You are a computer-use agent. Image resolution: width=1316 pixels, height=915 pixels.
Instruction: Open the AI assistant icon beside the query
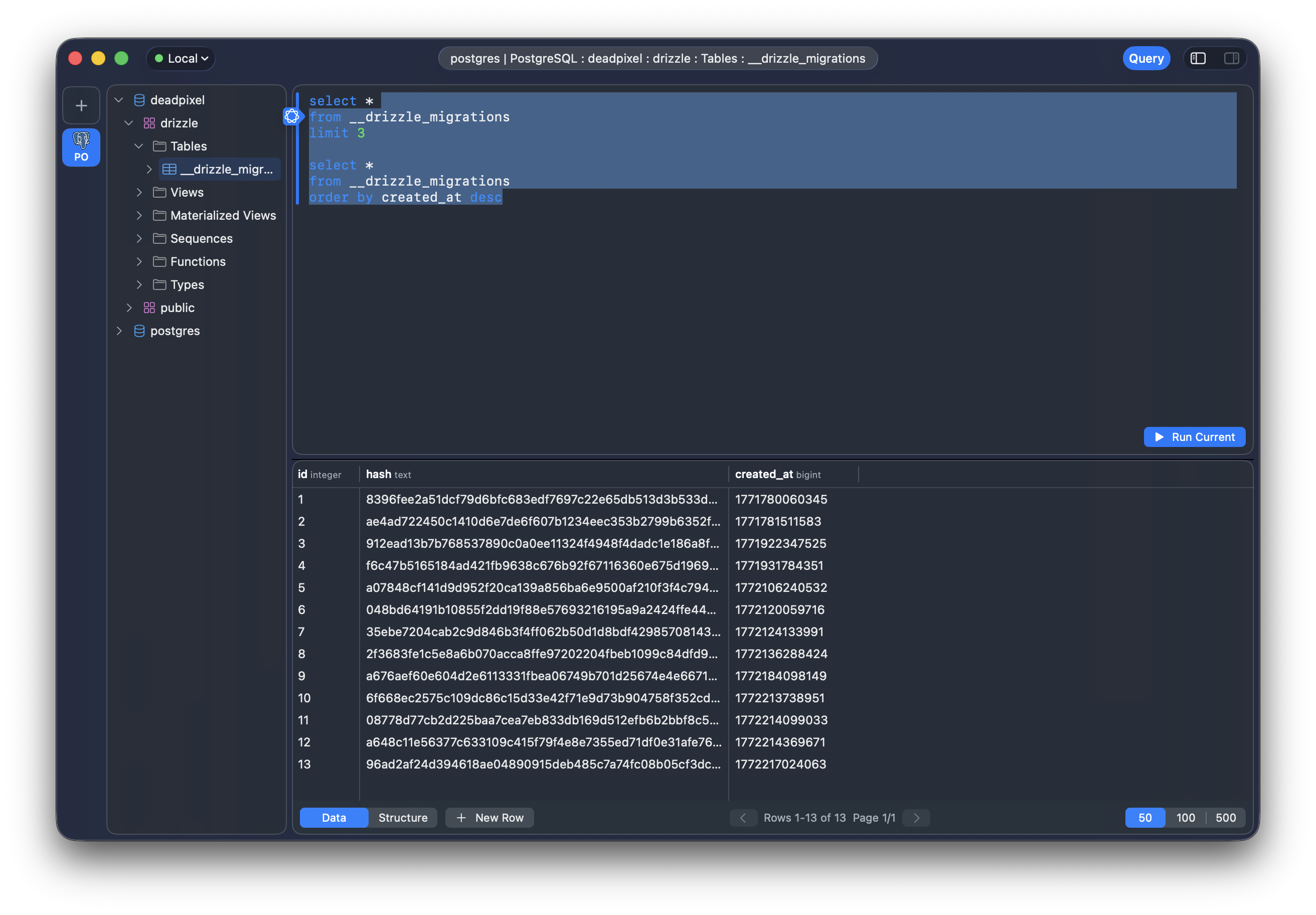pos(292,116)
